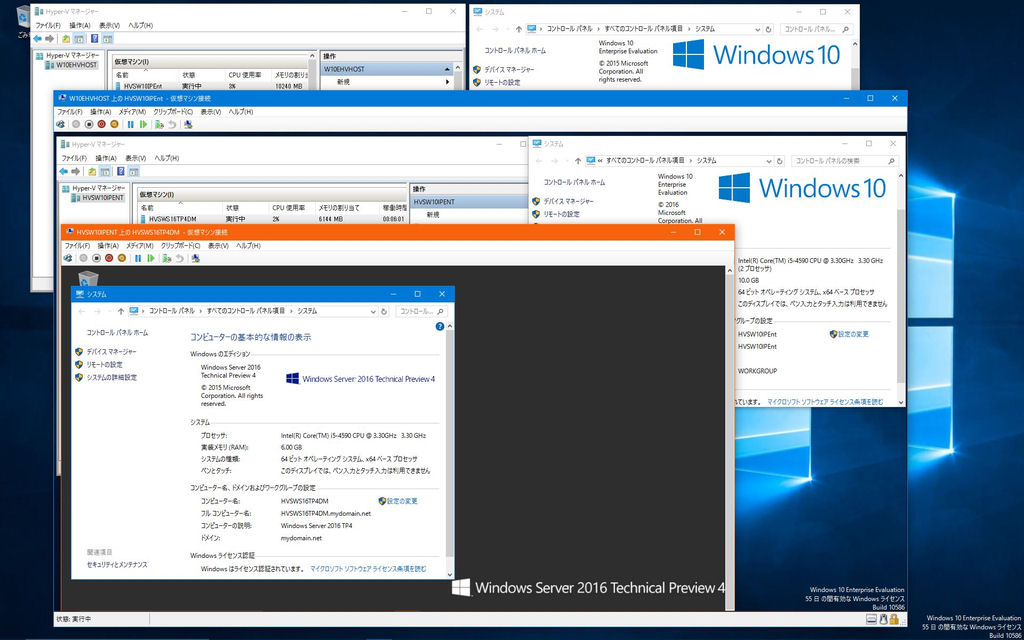Collapse the W10EHVHOST section in Actions pane
This screenshot has width=1024, height=640.
(447, 69)
